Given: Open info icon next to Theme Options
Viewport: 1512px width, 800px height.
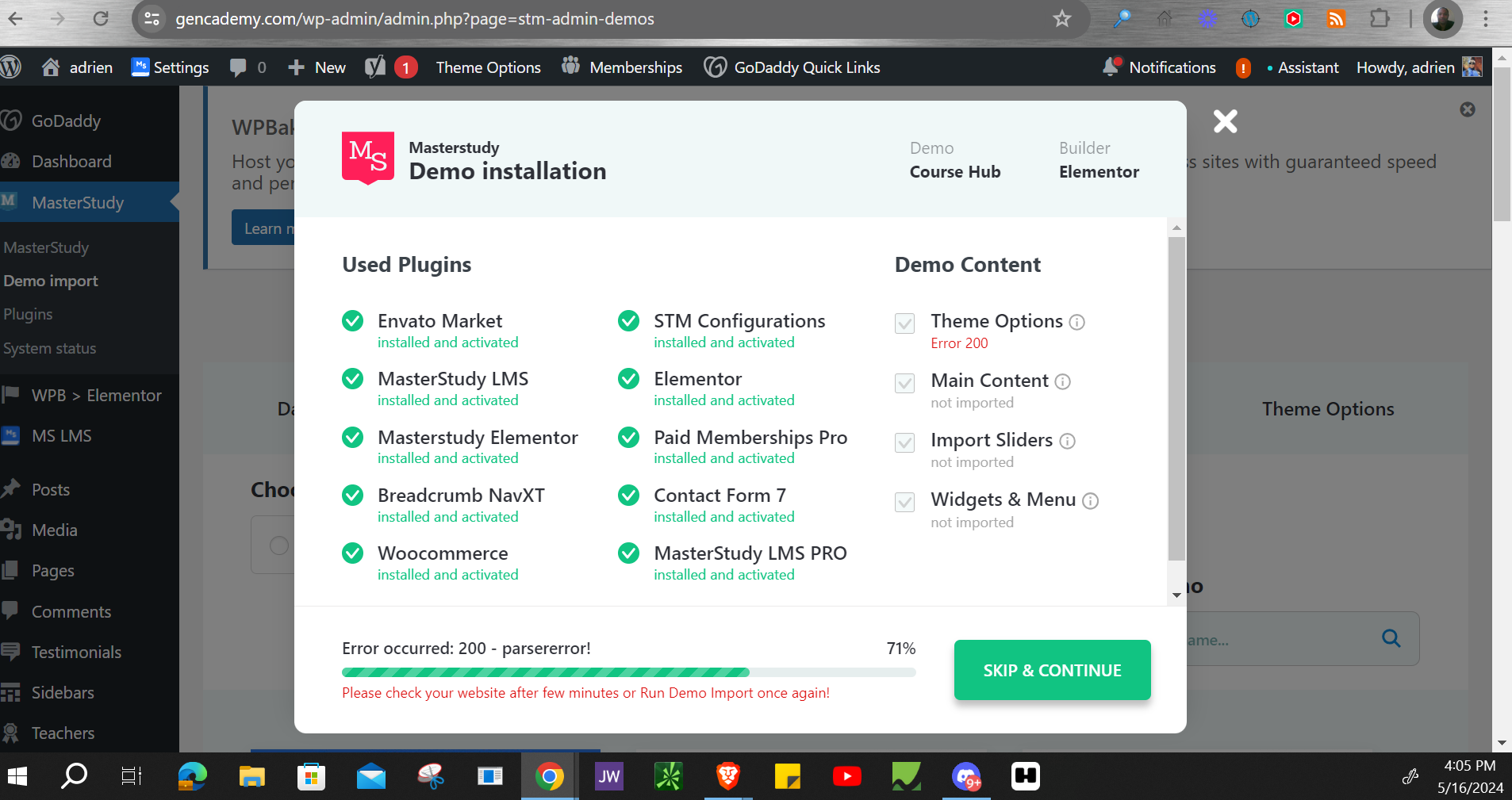Looking at the screenshot, I should [1076, 322].
